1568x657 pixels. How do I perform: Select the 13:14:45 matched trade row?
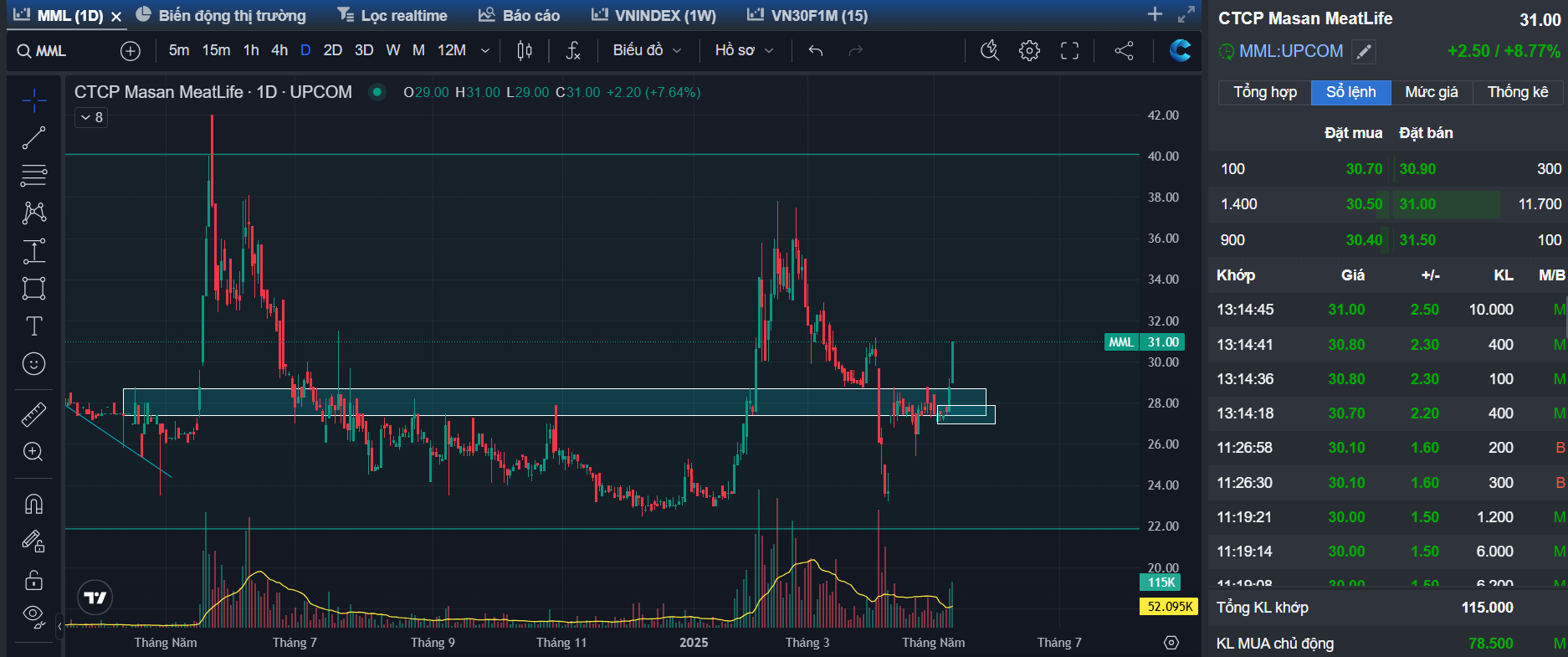[1388, 310]
